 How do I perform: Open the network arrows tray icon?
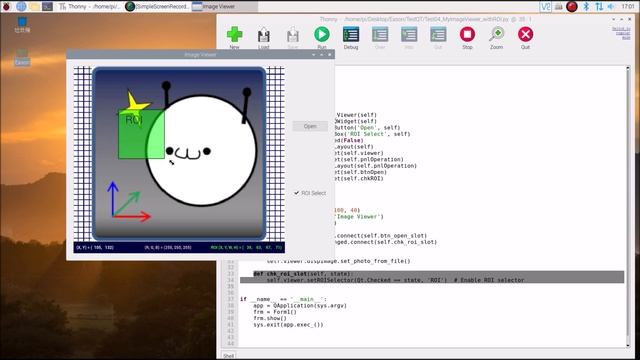[599, 6]
